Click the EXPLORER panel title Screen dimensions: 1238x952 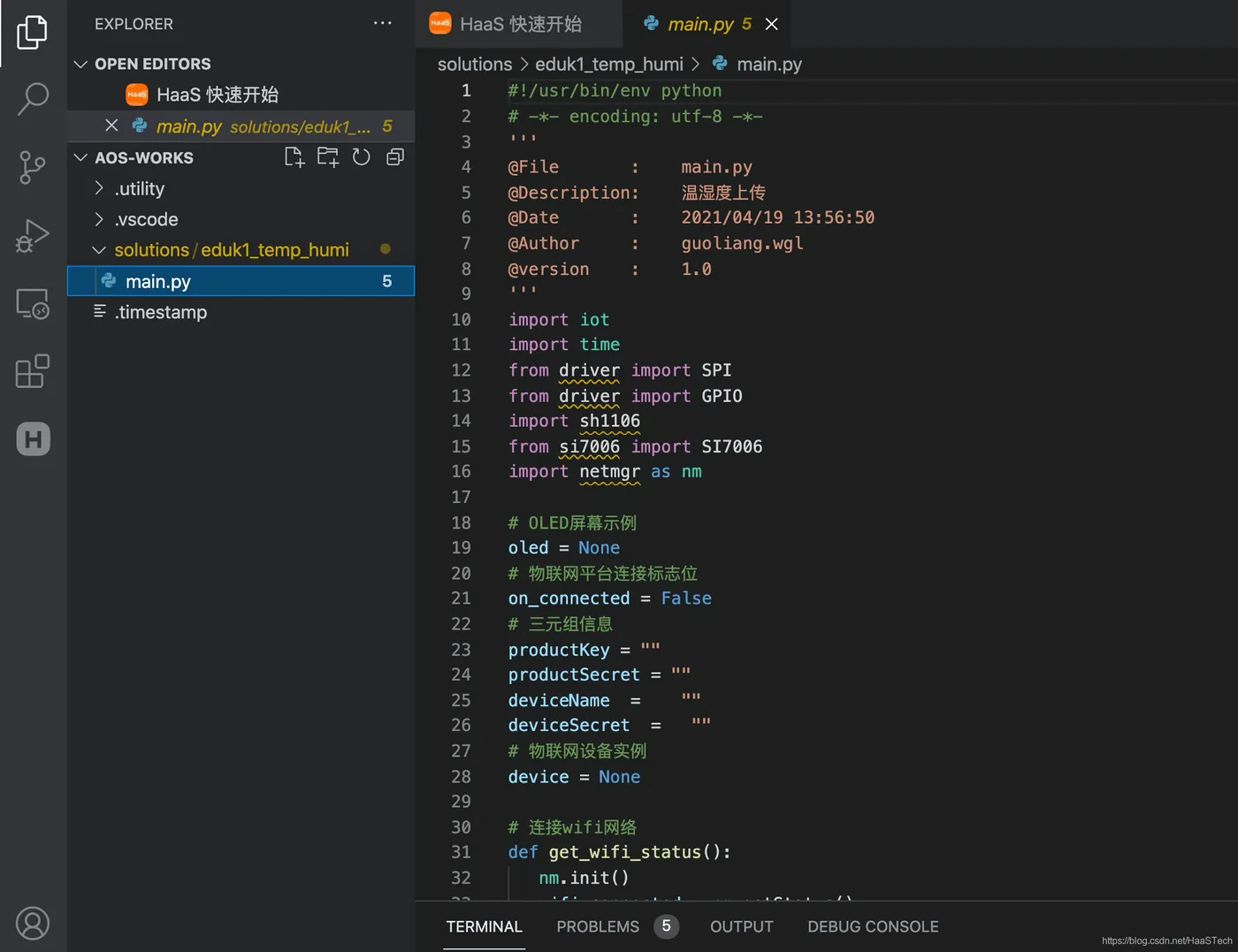pos(134,24)
